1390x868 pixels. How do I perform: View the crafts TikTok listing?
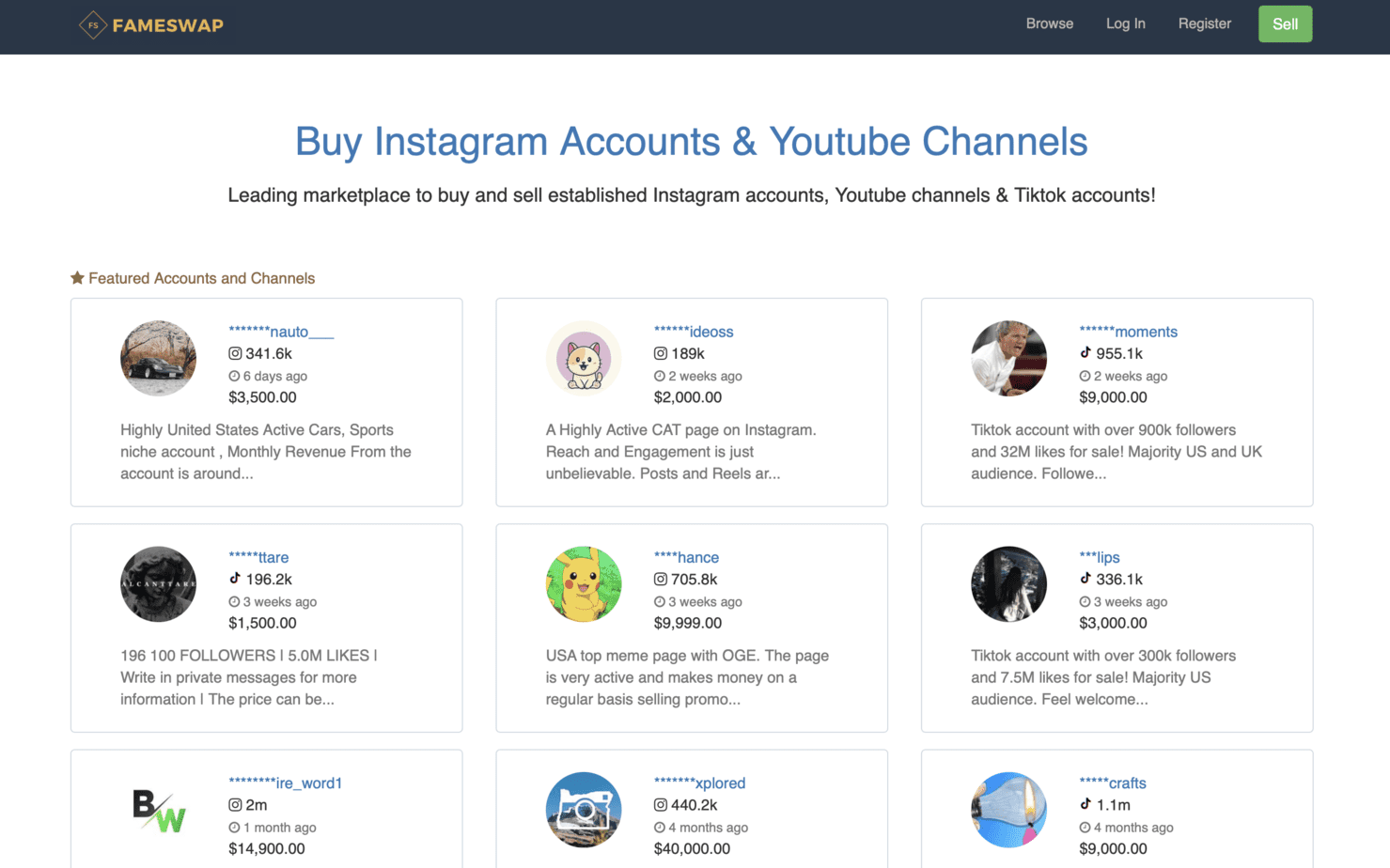pos(1113,783)
